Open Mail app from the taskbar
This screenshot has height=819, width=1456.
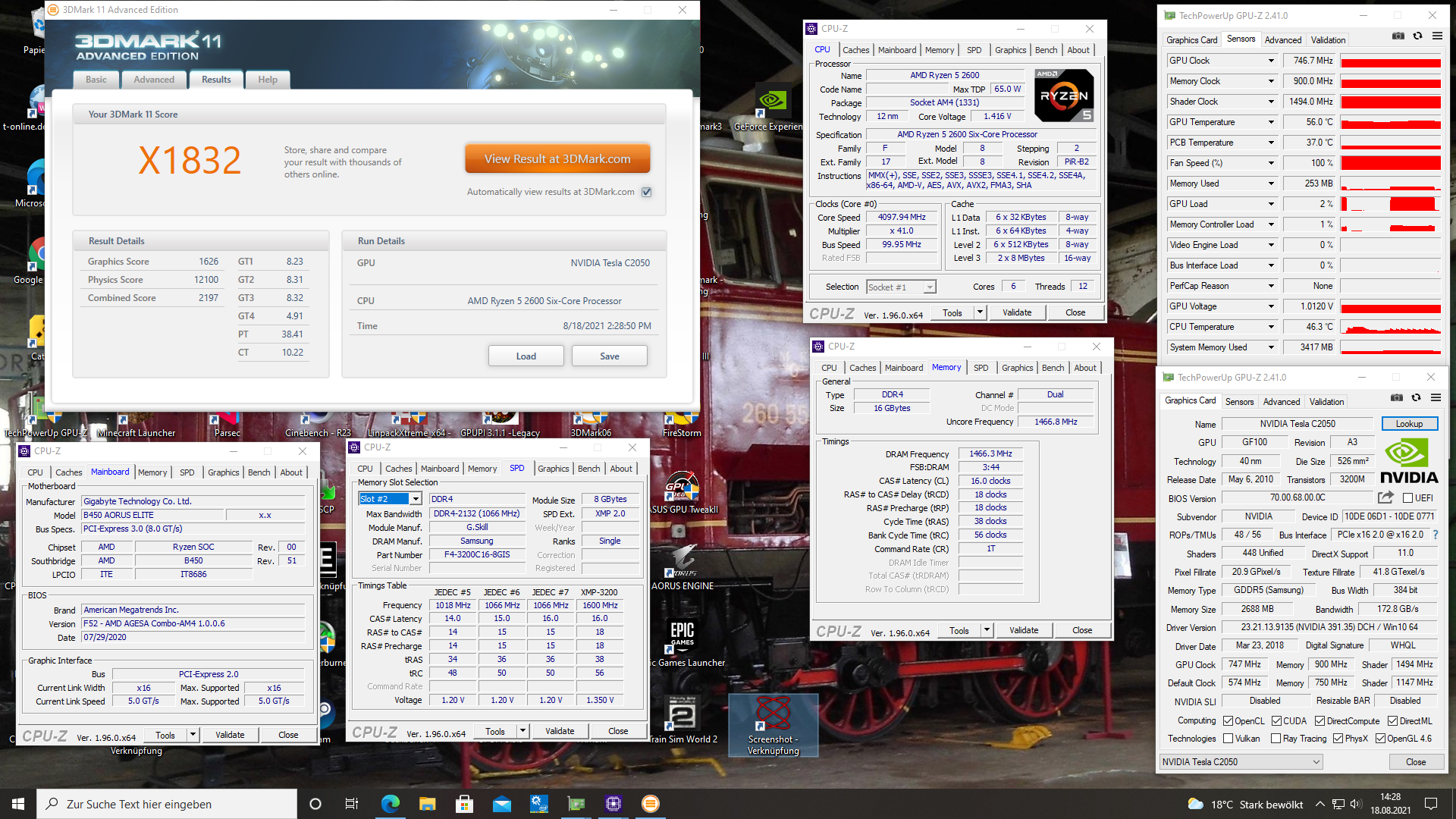click(x=501, y=804)
